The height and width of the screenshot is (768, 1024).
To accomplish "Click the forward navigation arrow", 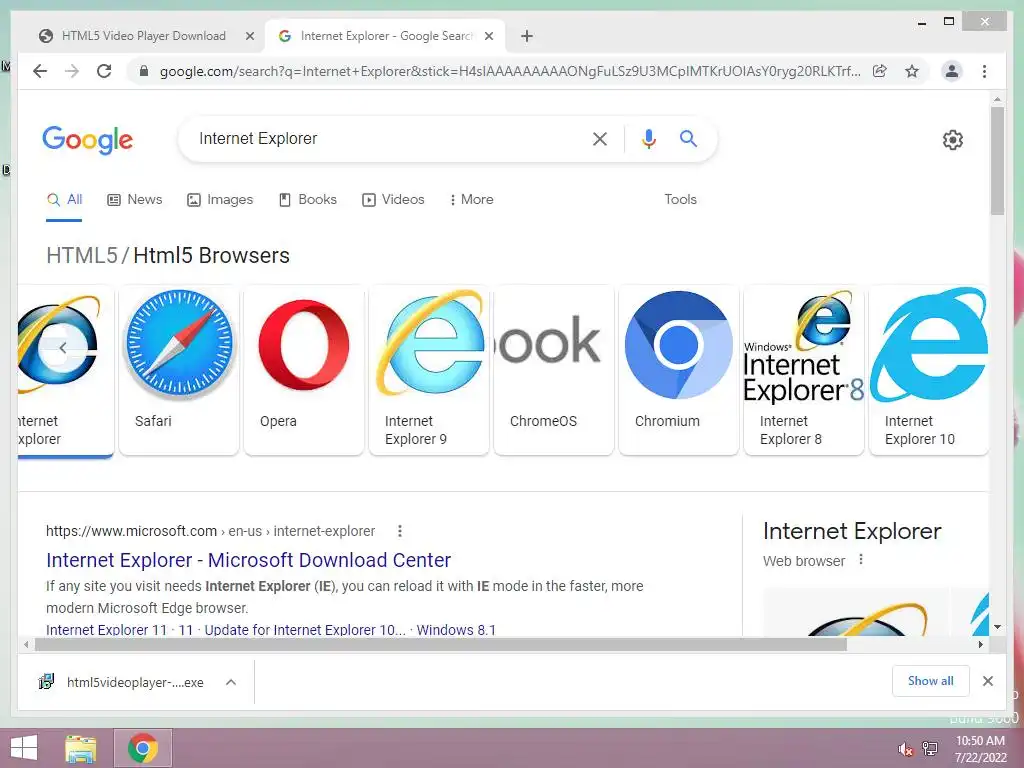I will click(x=72, y=71).
